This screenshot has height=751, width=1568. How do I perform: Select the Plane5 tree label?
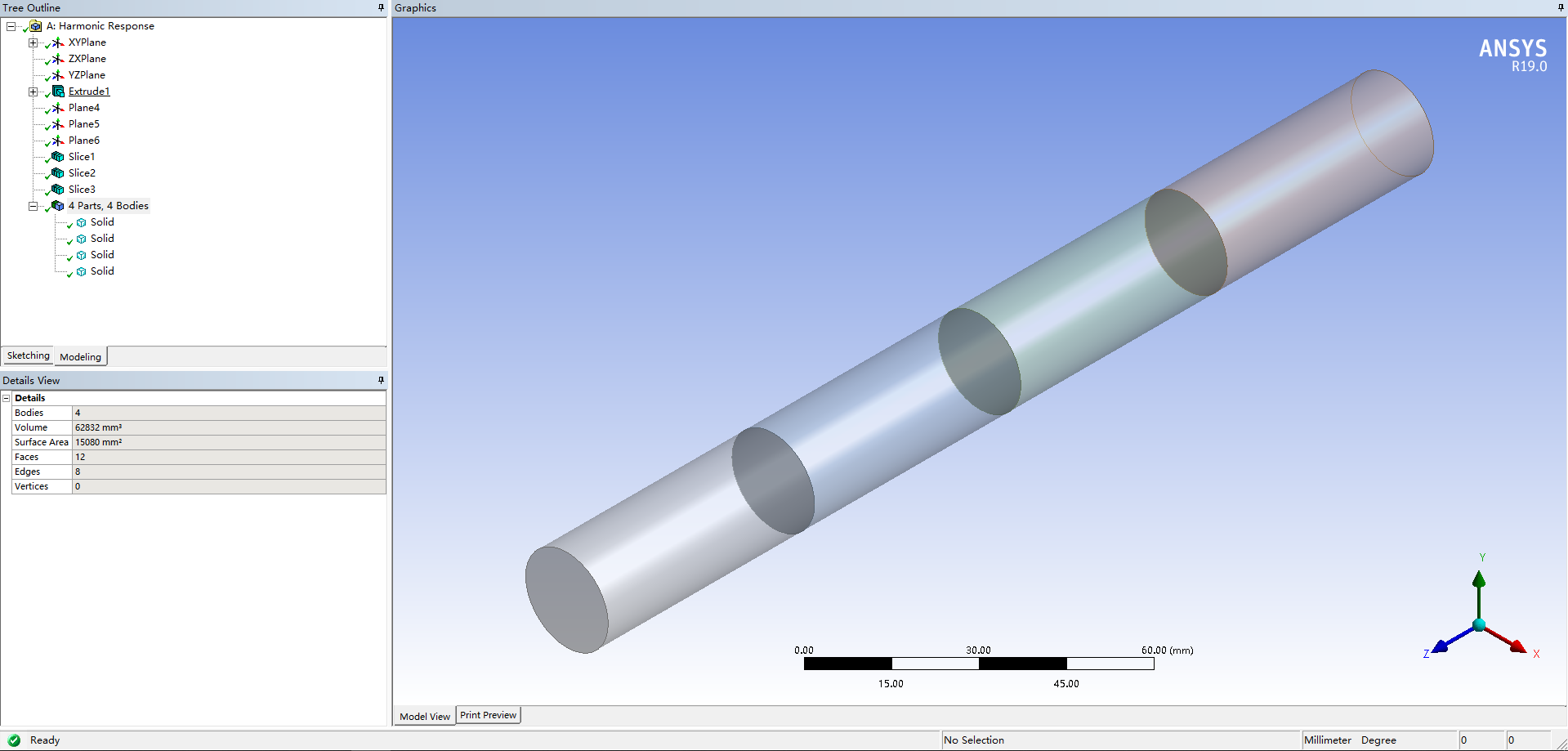(84, 124)
